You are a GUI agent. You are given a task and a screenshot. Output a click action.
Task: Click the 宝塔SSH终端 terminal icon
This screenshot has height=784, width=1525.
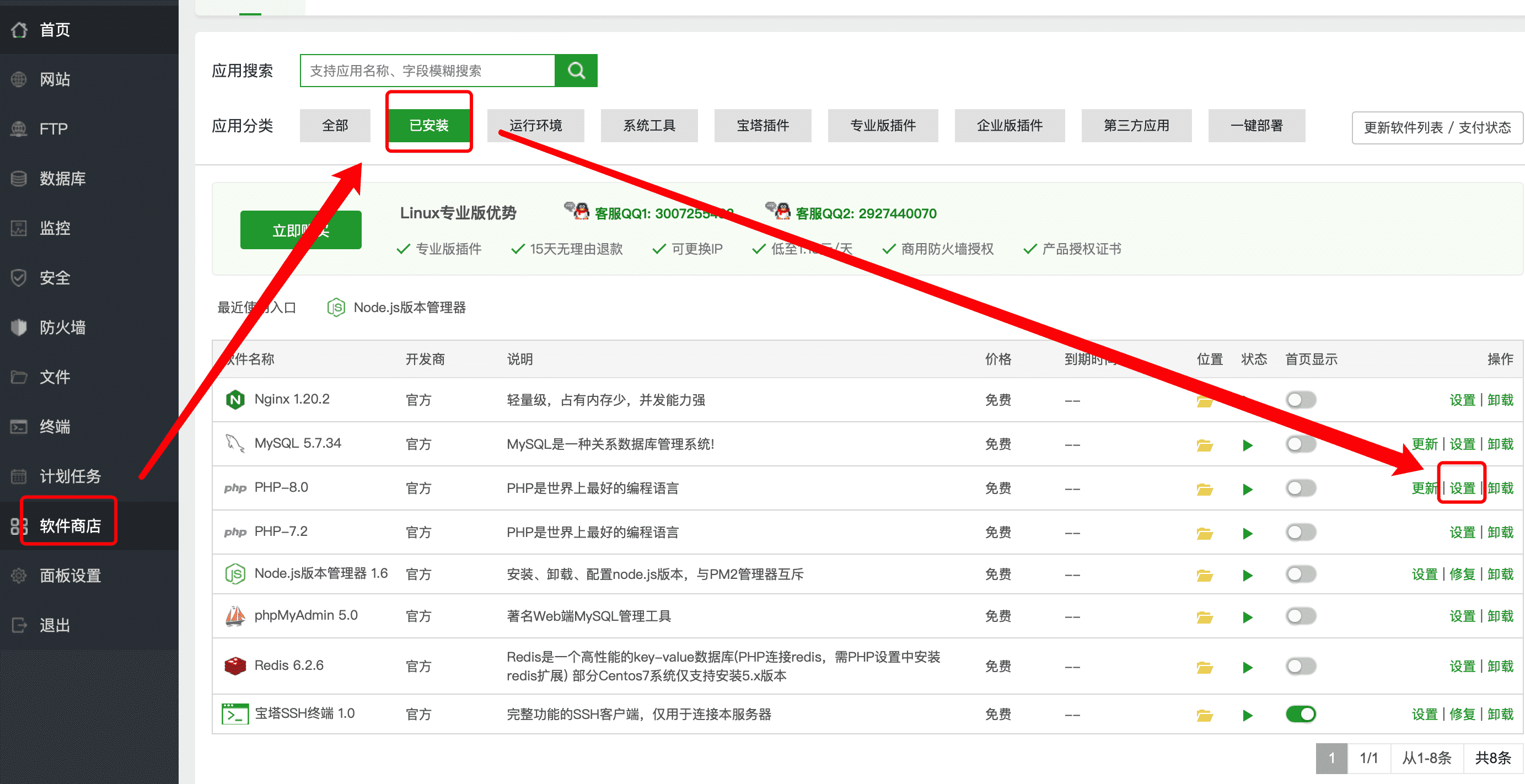[x=235, y=713]
